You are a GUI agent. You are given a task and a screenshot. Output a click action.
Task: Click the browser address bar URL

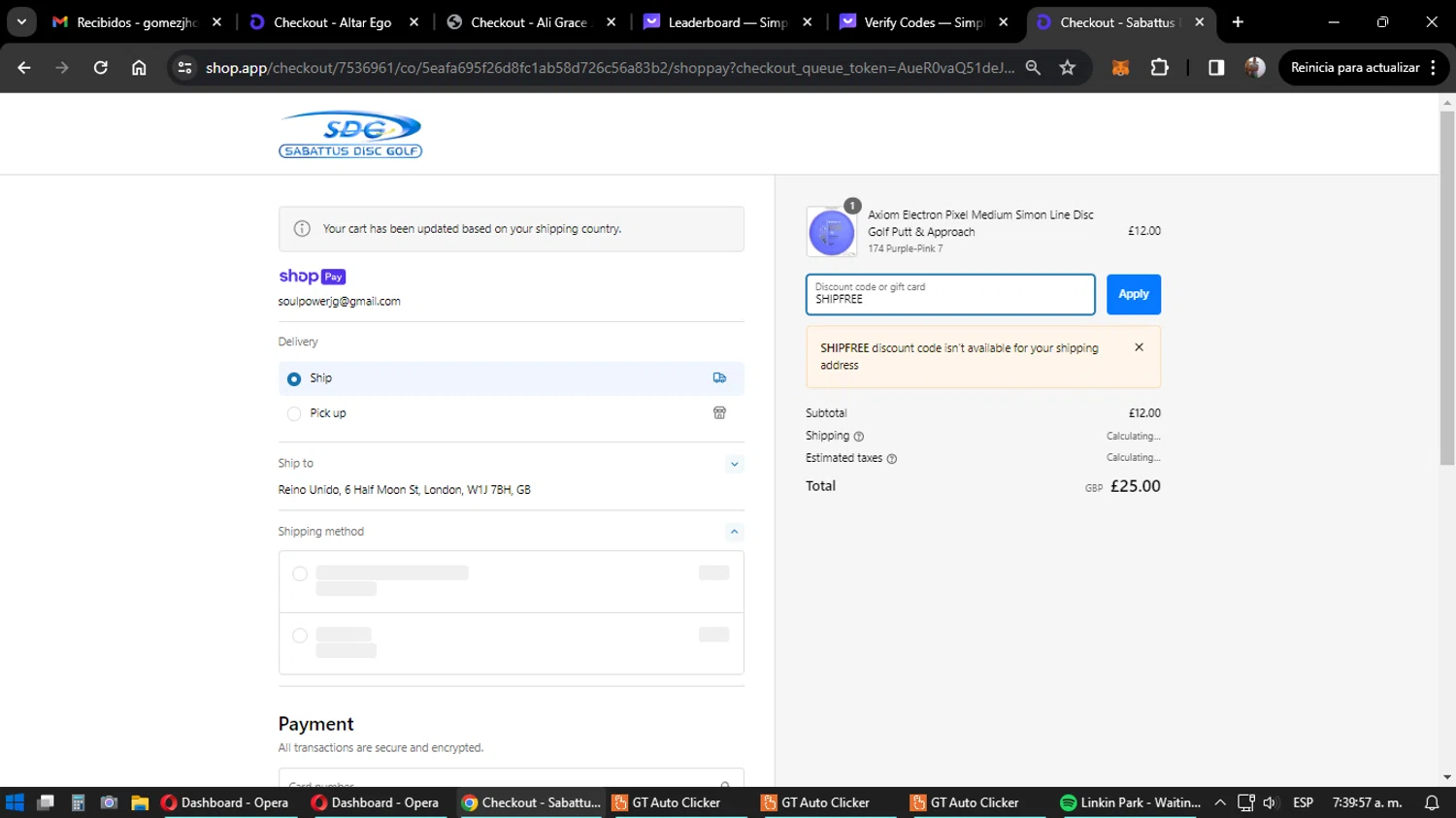pos(610,68)
